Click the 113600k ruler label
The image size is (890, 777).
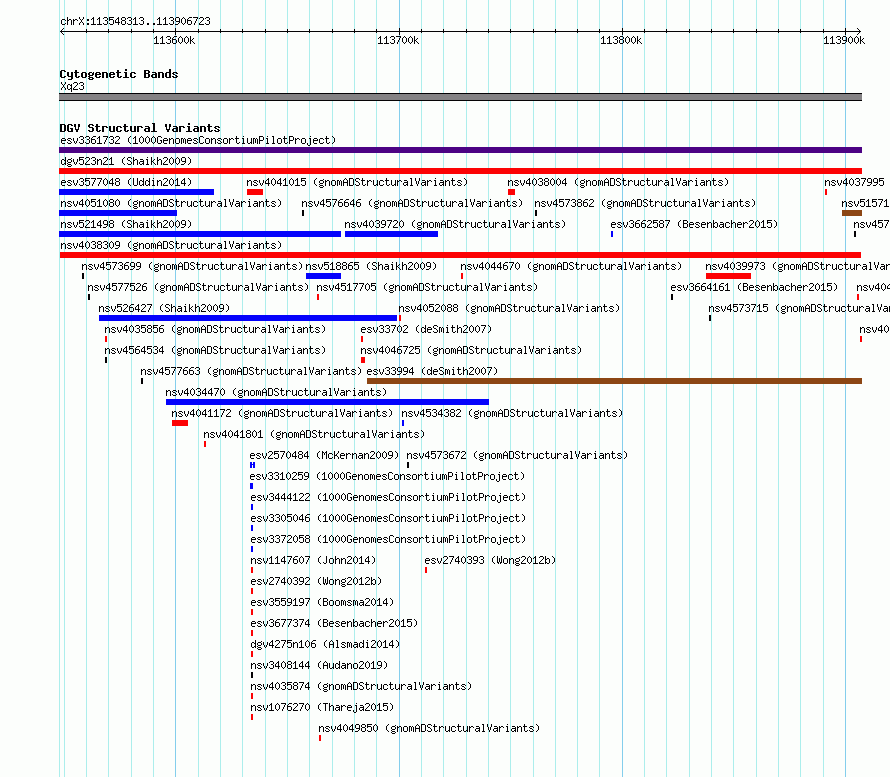174,40
